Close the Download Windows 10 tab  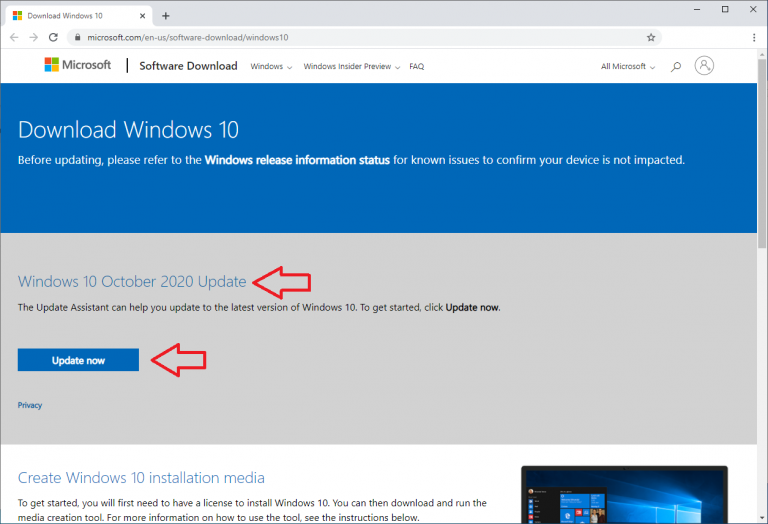144,15
